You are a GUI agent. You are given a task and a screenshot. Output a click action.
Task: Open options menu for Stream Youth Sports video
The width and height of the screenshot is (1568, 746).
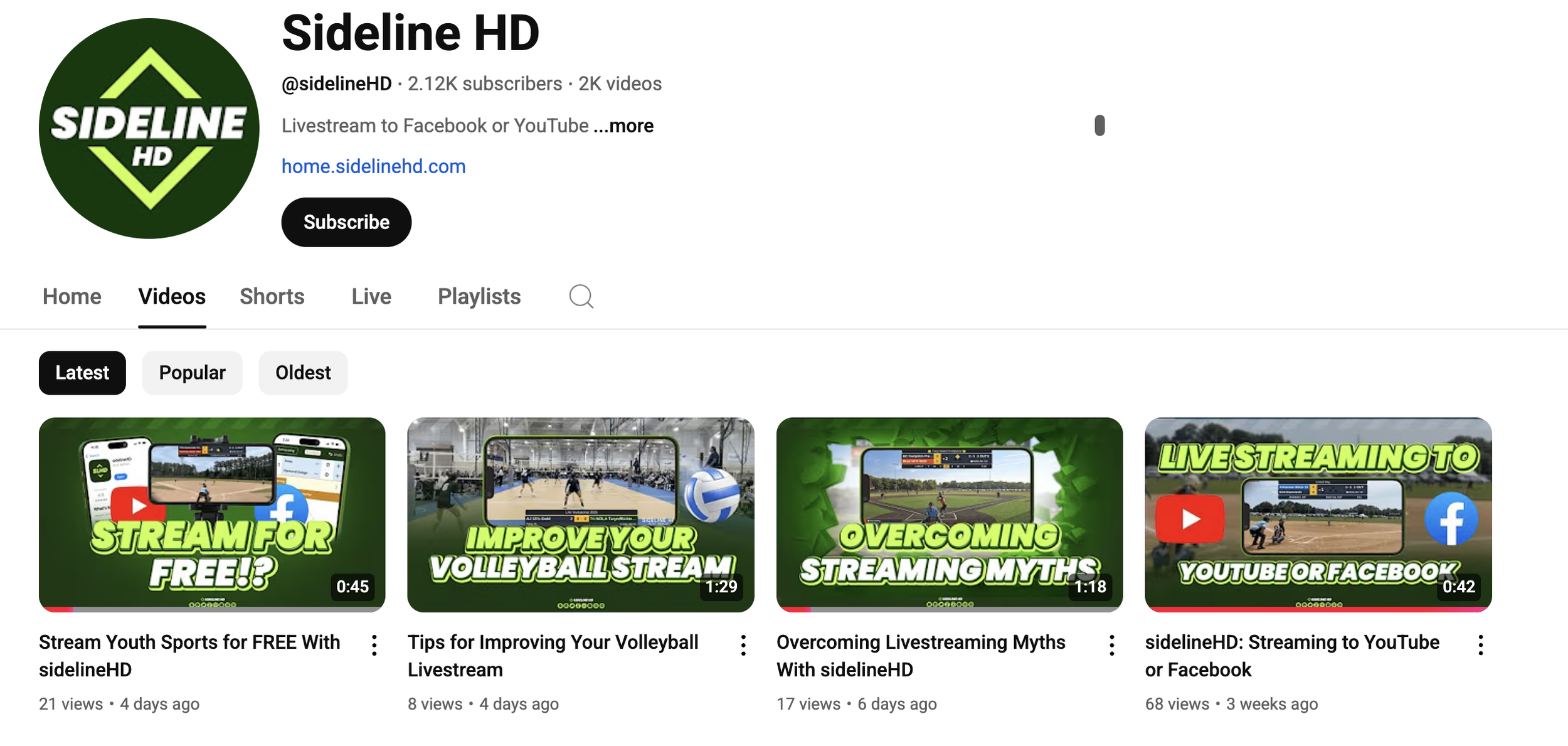374,645
